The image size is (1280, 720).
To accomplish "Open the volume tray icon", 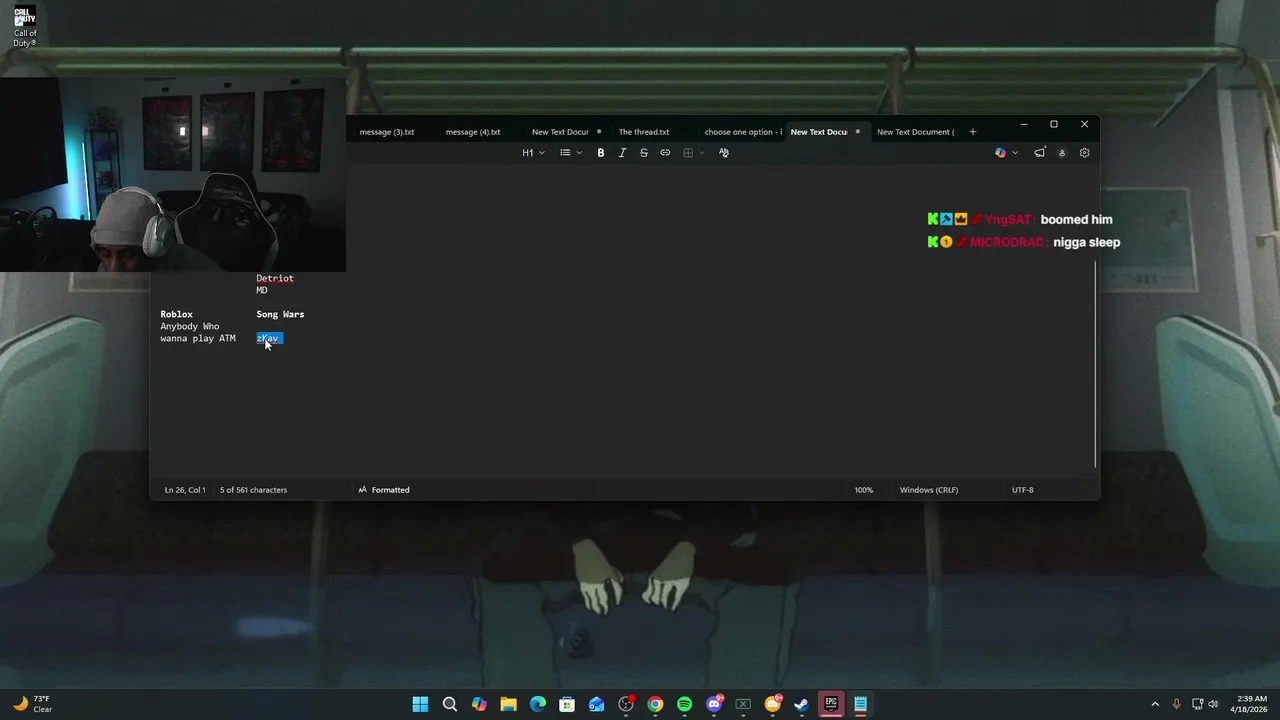I will (1214, 704).
